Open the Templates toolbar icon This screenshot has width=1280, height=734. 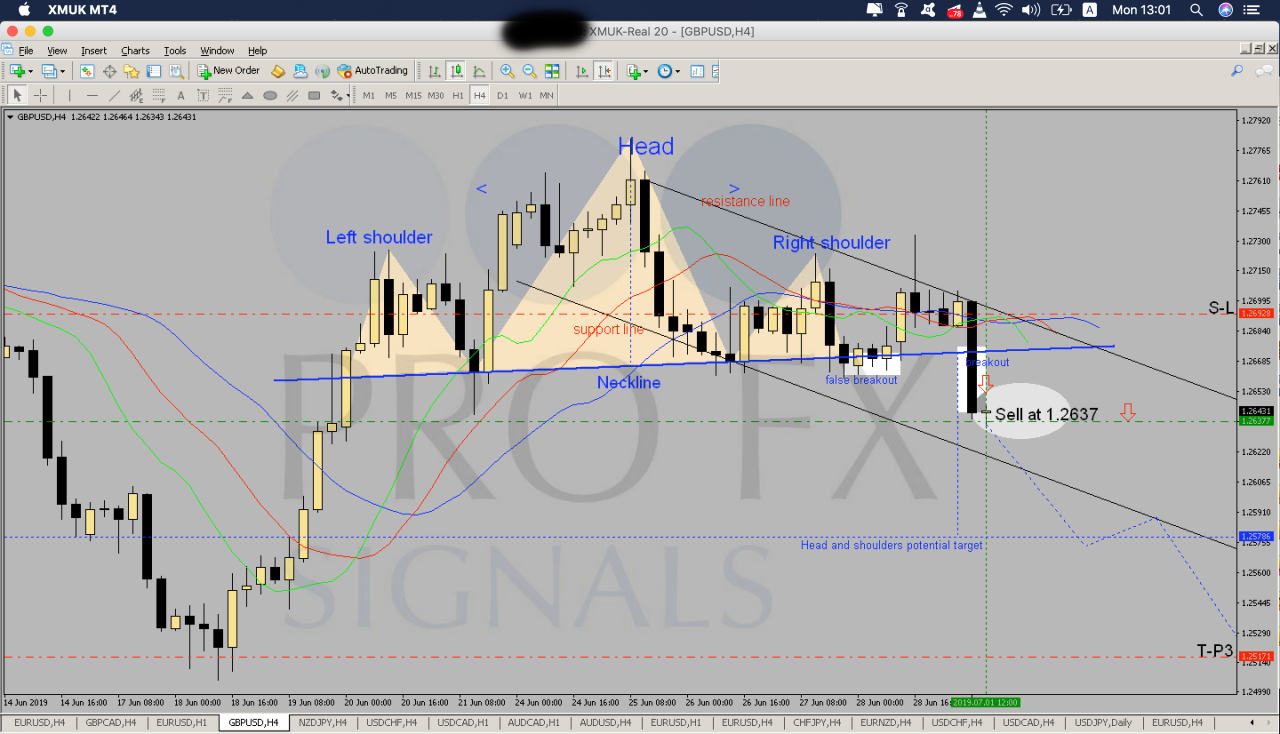pyautogui.click(x=697, y=71)
